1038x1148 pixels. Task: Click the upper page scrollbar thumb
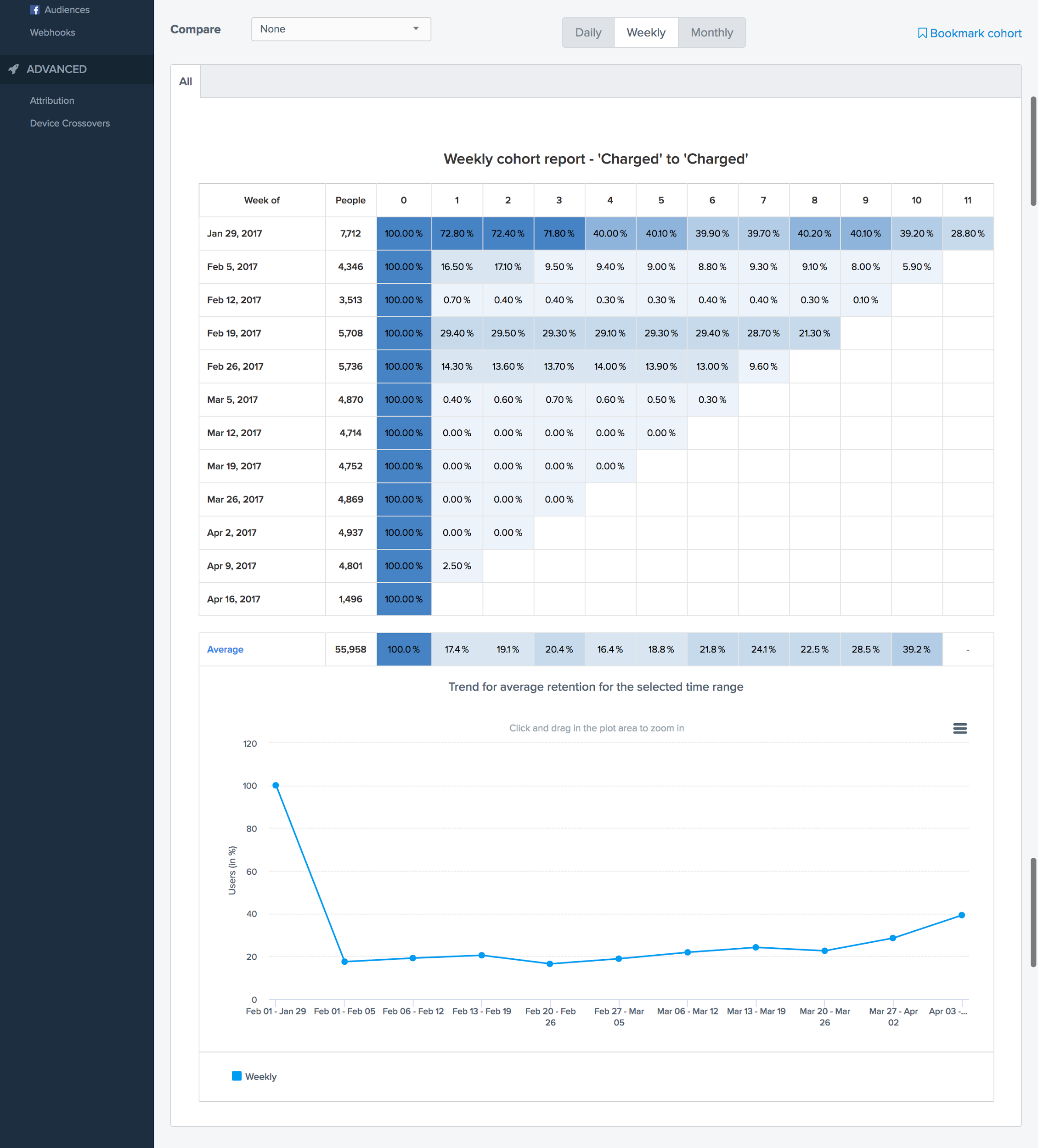(1033, 151)
